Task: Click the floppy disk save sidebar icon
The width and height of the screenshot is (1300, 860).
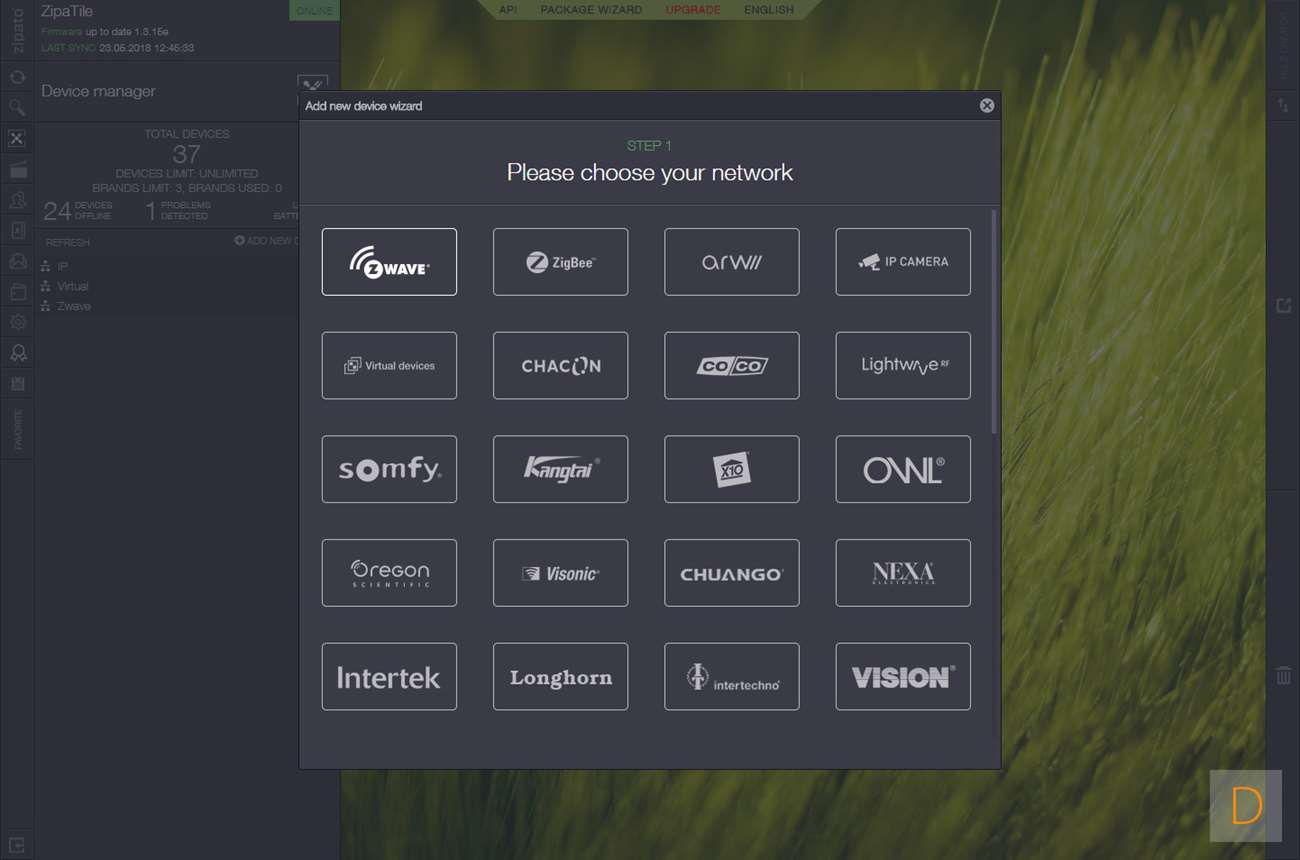Action: pyautogui.click(x=17, y=384)
